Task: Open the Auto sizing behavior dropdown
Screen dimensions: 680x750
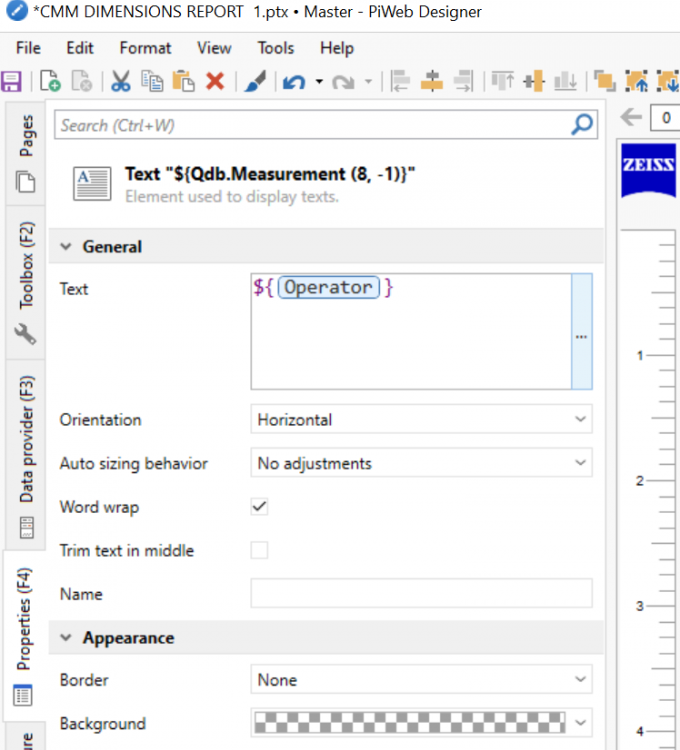Action: tap(420, 463)
